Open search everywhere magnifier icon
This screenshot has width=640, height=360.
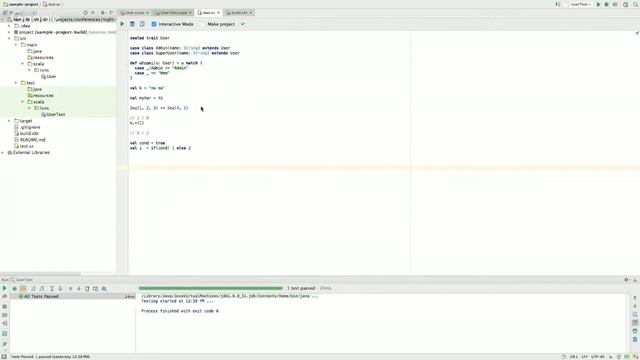636,4
